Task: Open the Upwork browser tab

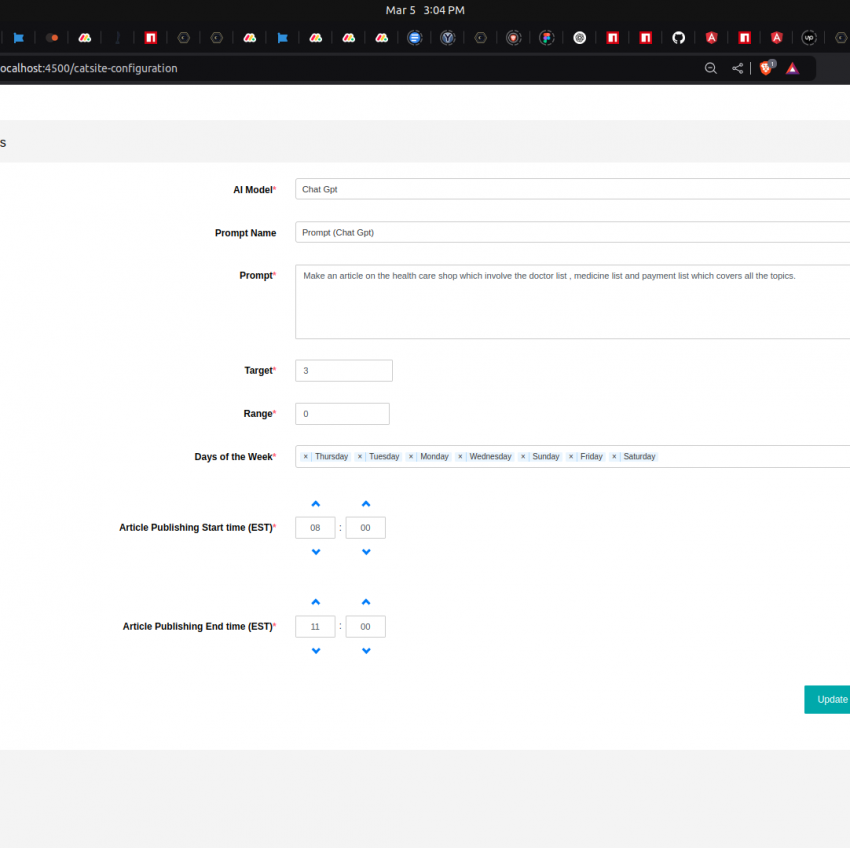Action: 809,37
